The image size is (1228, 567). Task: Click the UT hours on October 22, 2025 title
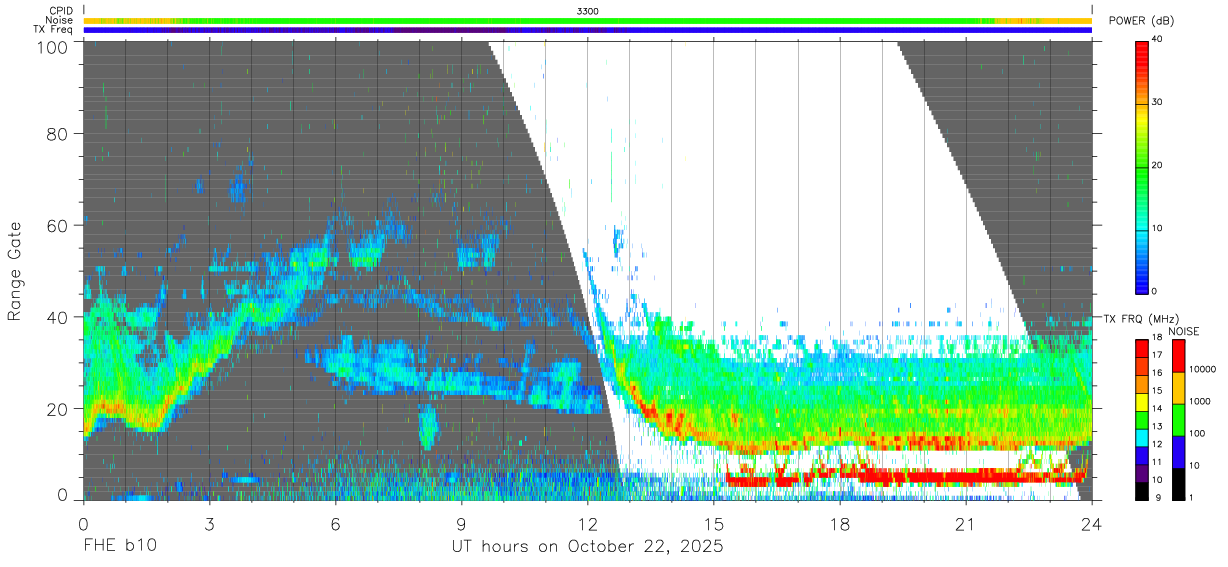pos(587,547)
